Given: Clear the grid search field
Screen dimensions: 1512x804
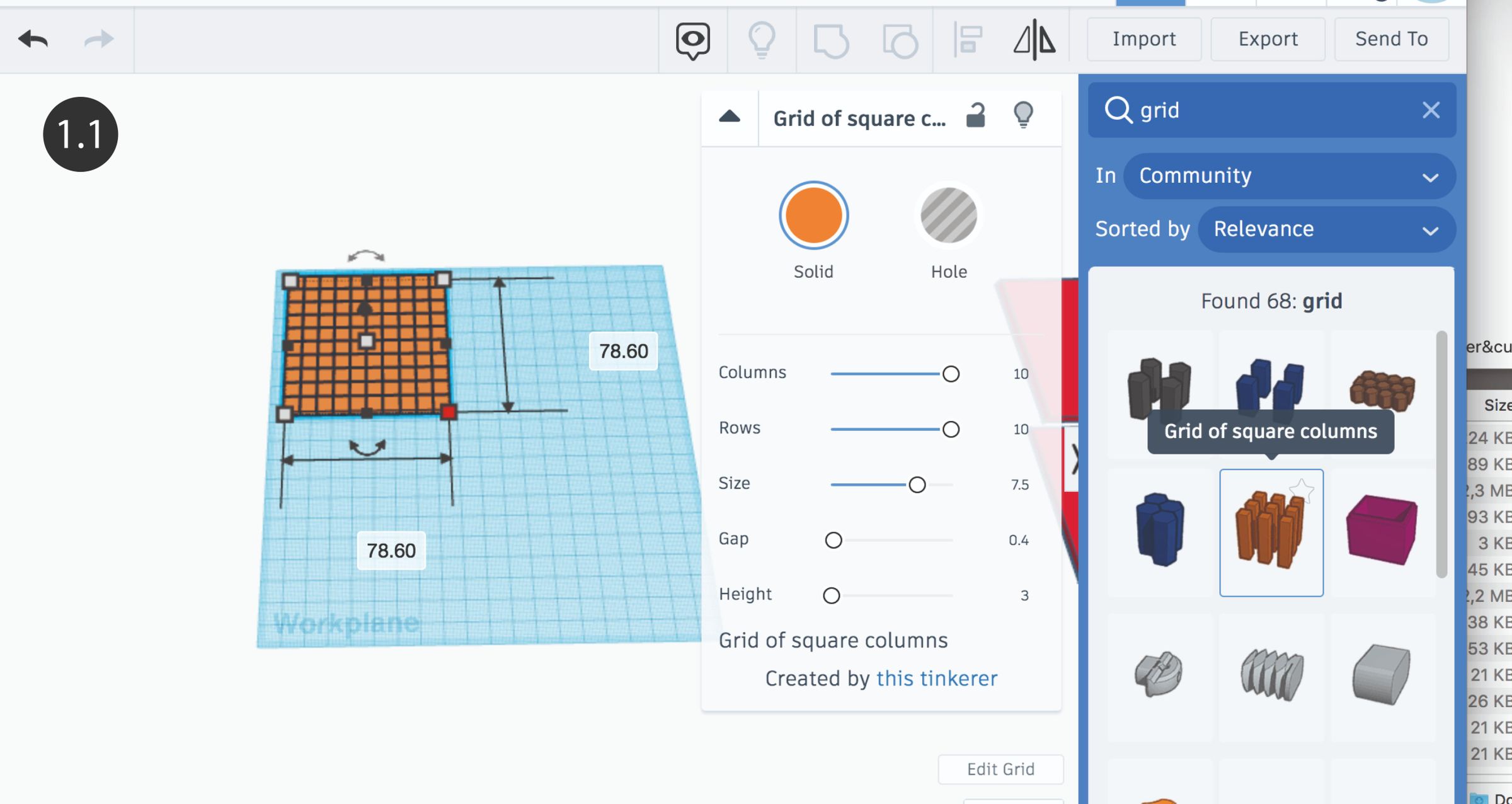Looking at the screenshot, I should 1431,110.
